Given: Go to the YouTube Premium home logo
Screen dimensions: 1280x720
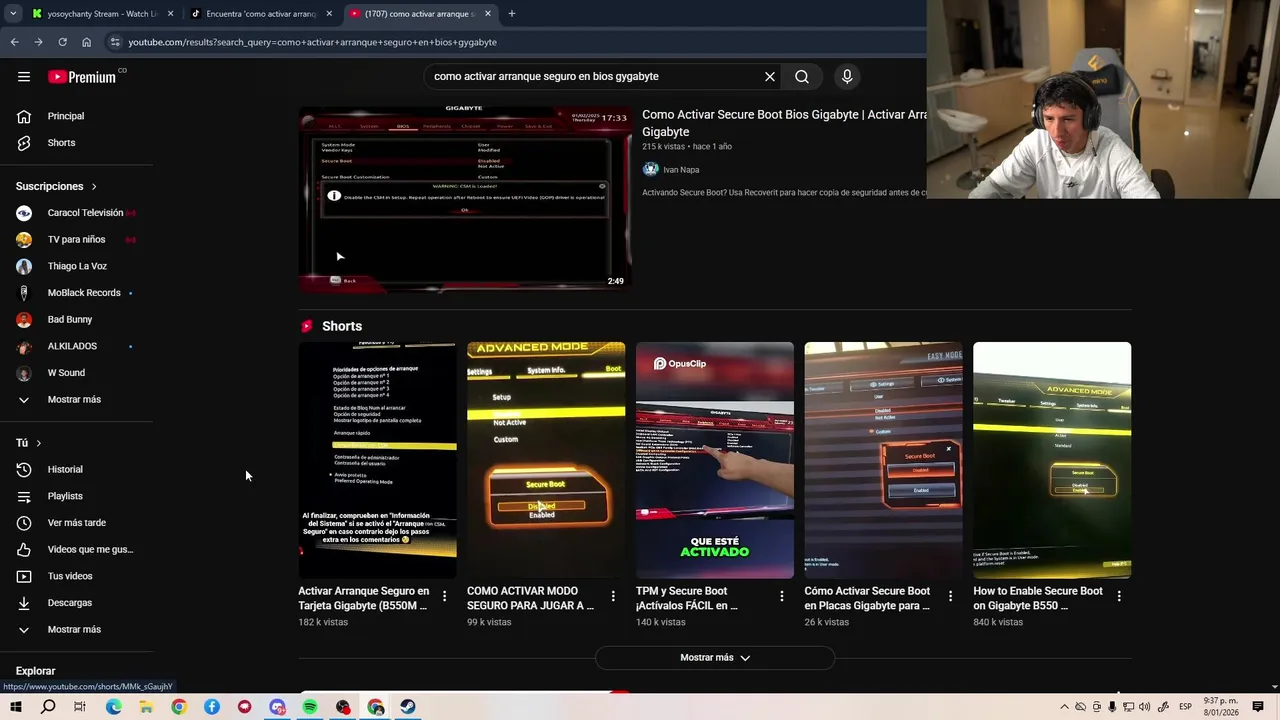Looking at the screenshot, I should point(82,77).
